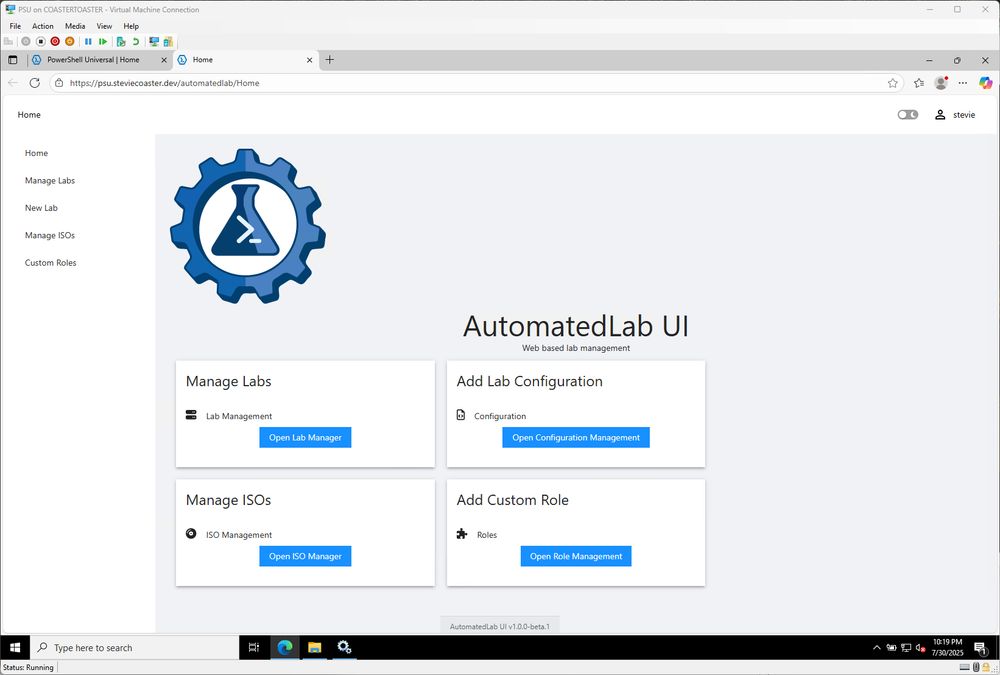Open the notification center icon
The width and height of the screenshot is (1000, 675).
coord(981,648)
